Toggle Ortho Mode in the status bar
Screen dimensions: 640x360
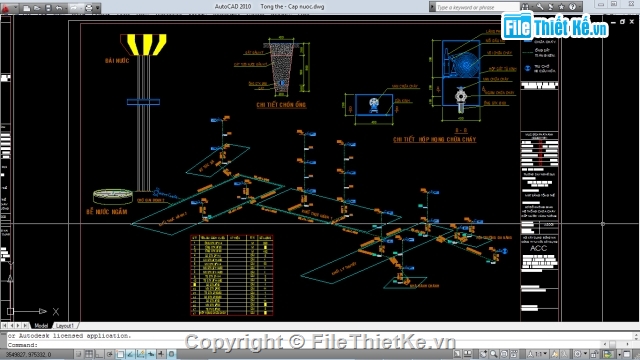(x=99, y=354)
